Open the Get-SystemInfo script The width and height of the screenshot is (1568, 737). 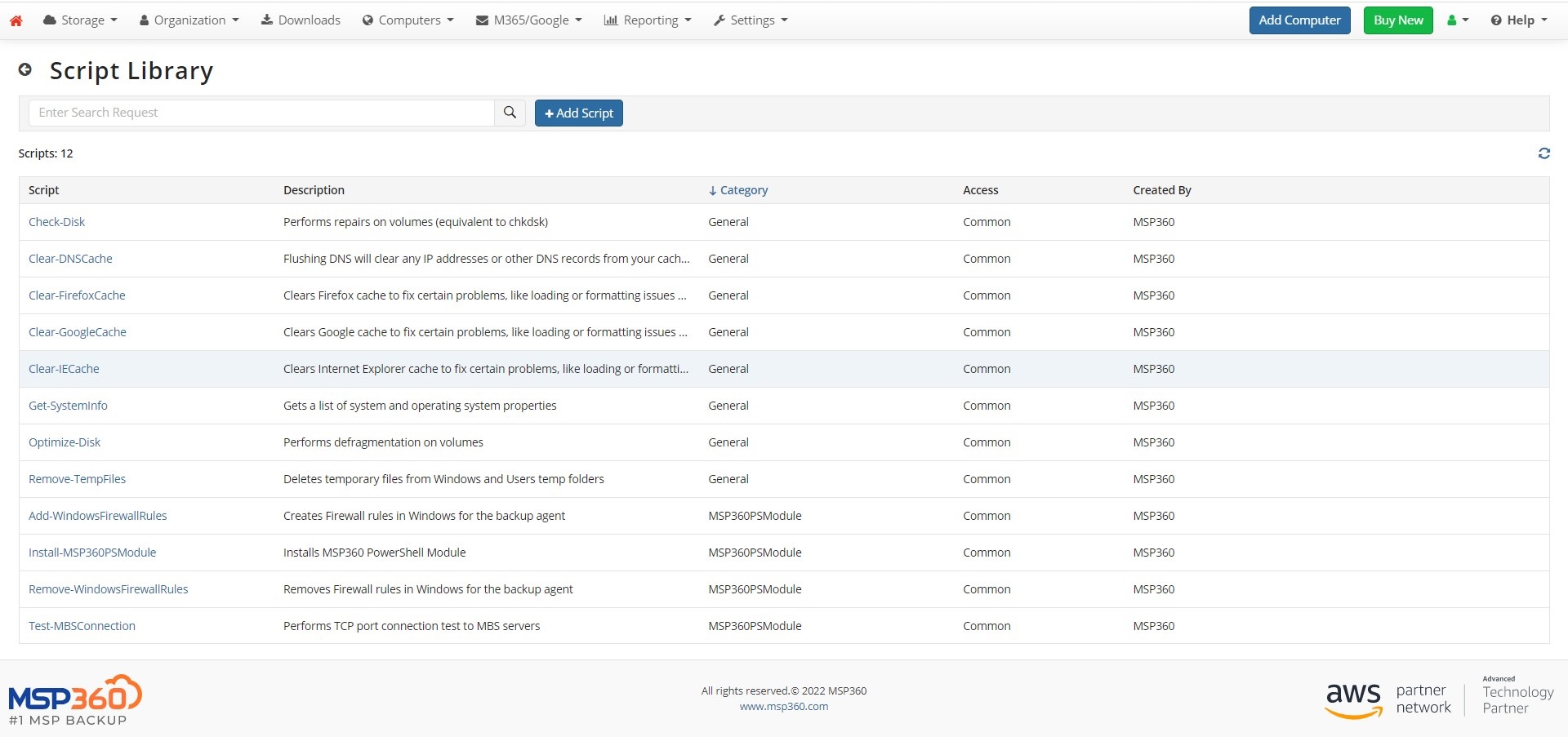68,406
